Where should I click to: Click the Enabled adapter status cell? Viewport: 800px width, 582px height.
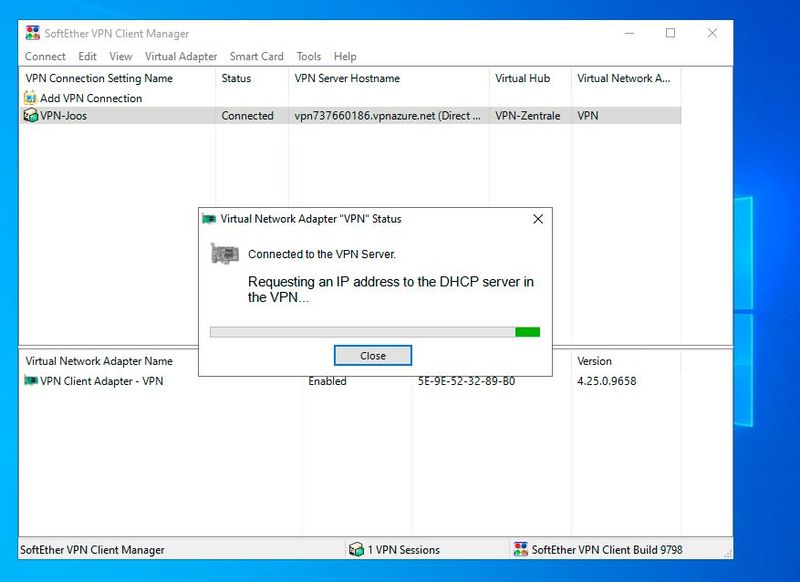327,381
